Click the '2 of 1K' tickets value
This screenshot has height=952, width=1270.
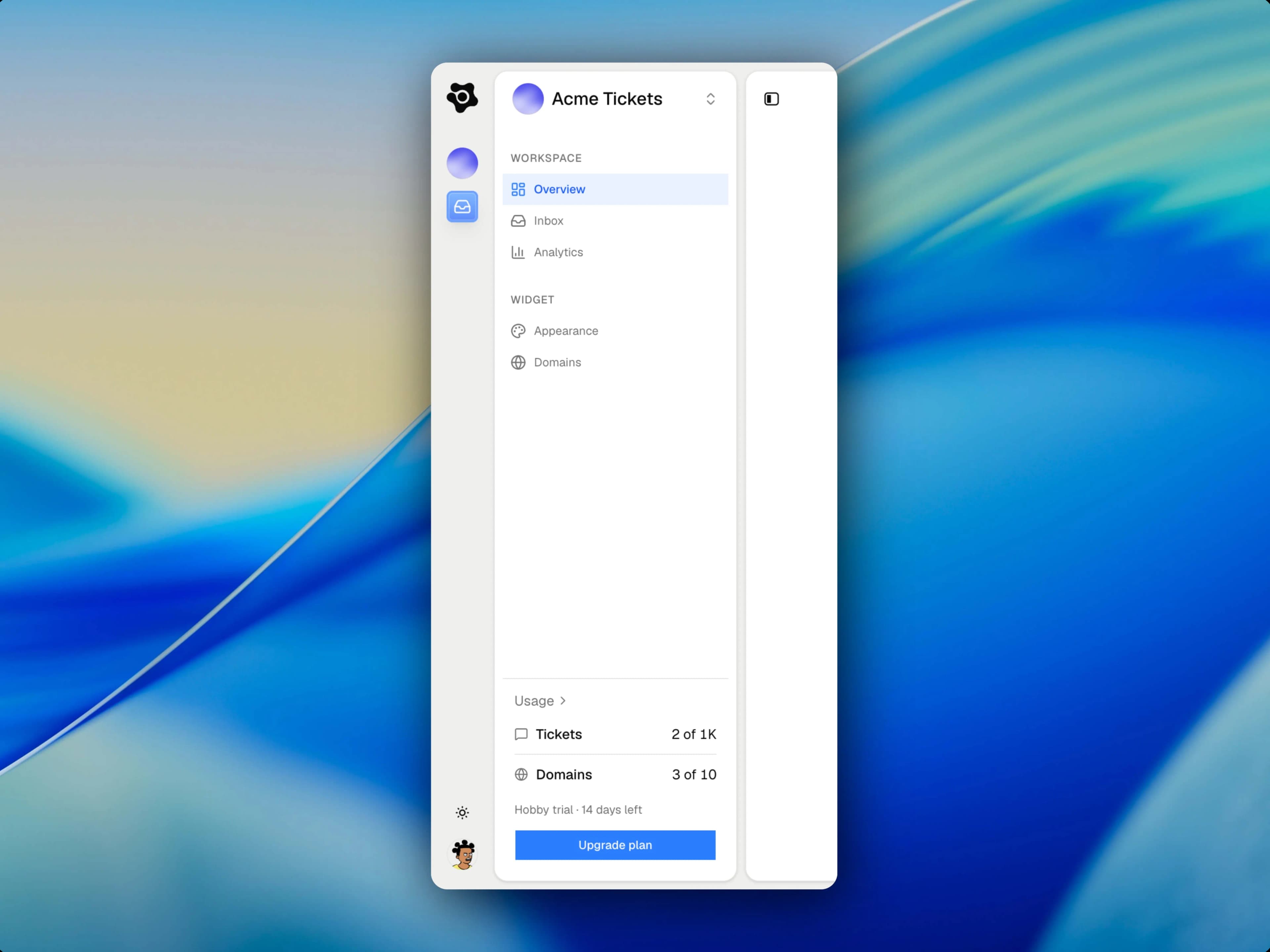point(694,734)
